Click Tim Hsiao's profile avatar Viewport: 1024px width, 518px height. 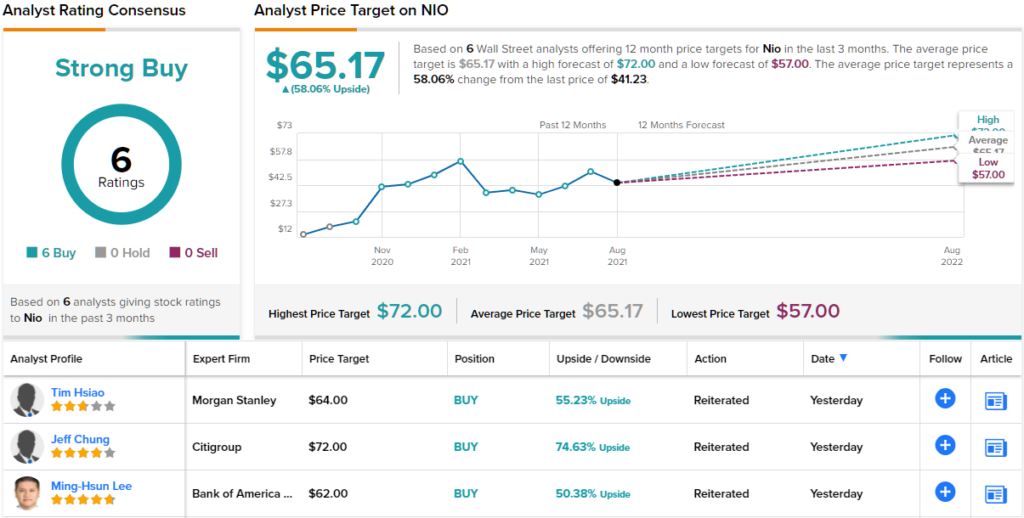[x=26, y=400]
